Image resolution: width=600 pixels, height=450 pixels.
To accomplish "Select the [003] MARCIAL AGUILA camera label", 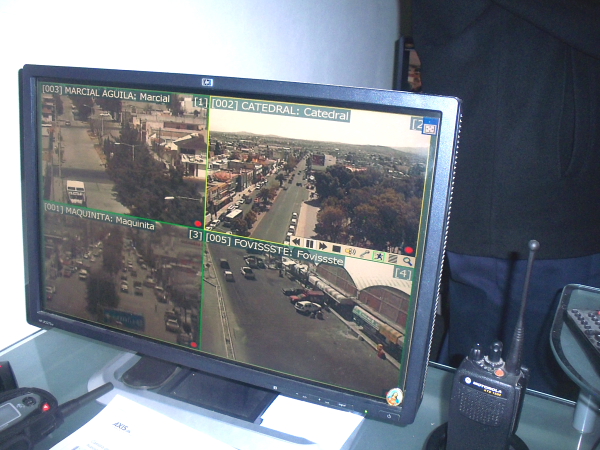I will pos(106,95).
